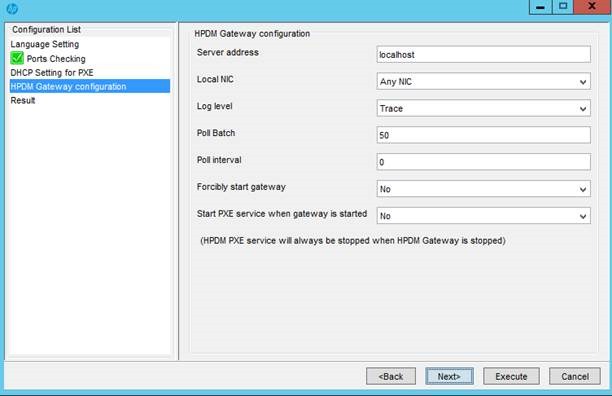The width and height of the screenshot is (612, 396).
Task: Open DHCP Setting for PXE step
Action: pos(52,73)
